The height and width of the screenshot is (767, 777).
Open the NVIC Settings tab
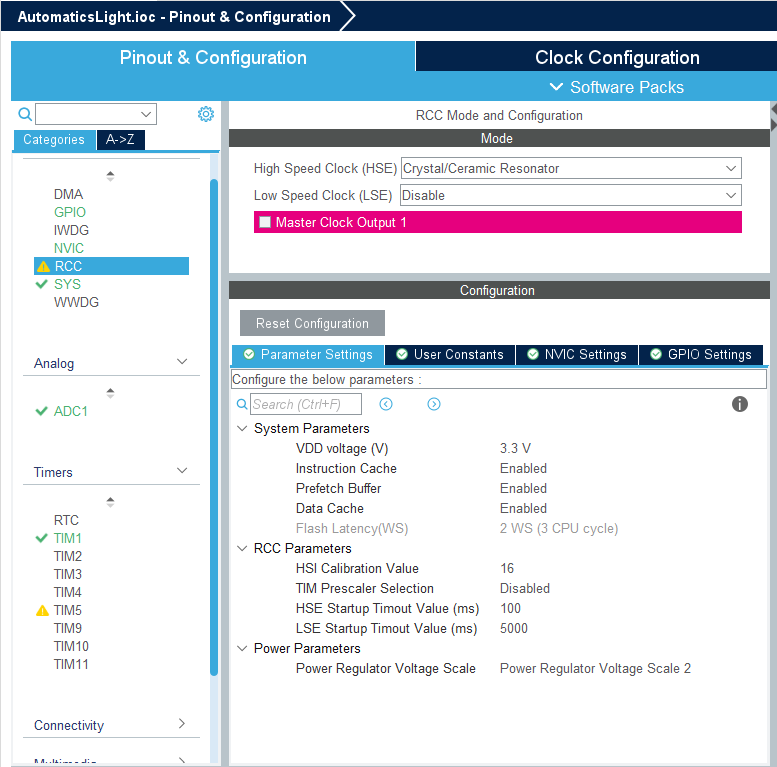pos(577,355)
